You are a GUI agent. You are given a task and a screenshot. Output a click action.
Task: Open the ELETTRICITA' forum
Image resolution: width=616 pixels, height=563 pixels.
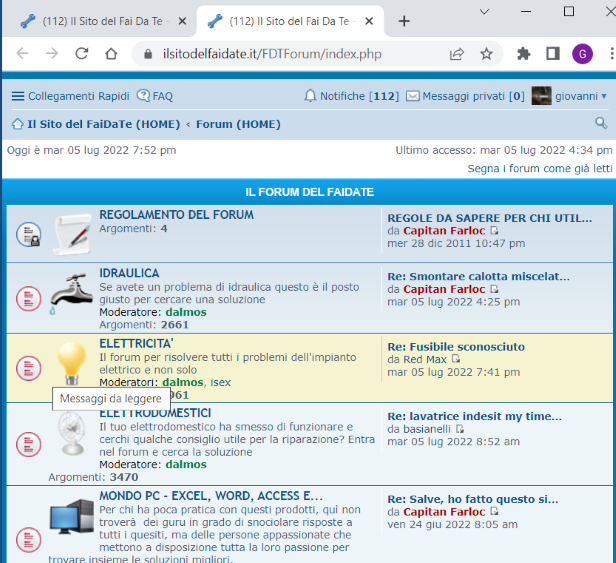(136, 344)
